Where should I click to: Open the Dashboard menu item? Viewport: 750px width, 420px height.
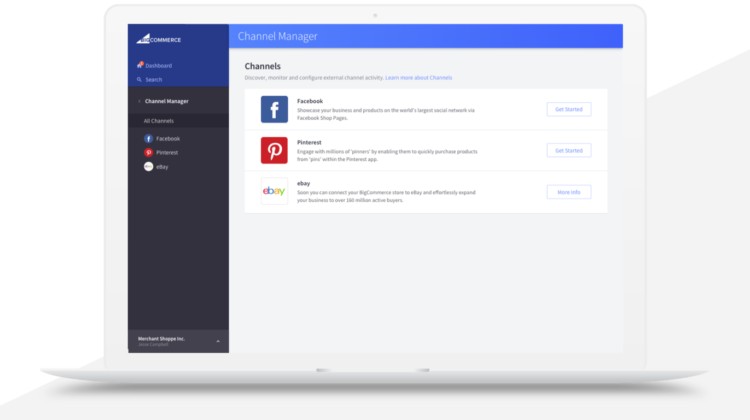click(158, 66)
